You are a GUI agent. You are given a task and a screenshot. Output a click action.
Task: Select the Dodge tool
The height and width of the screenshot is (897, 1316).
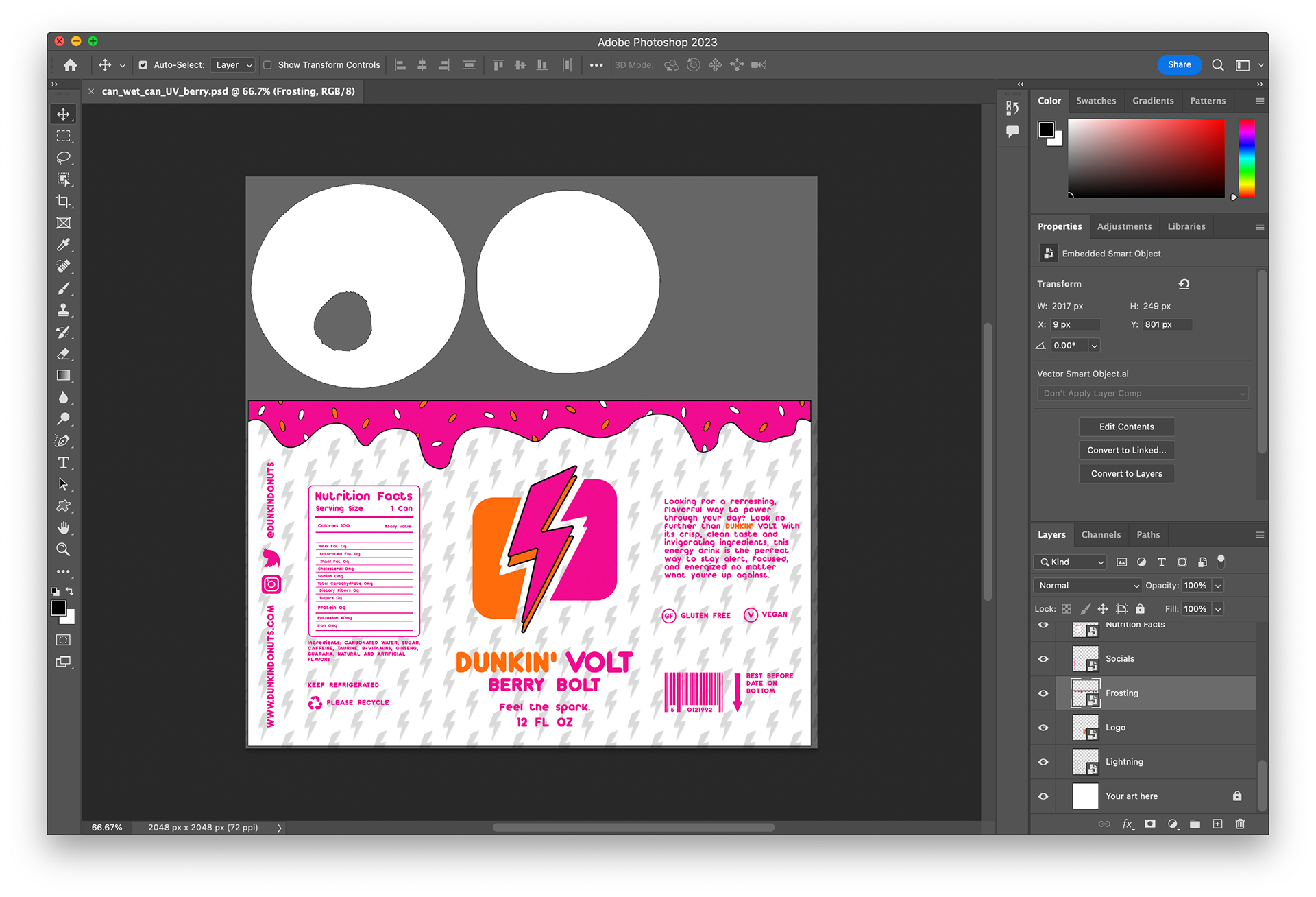63,419
